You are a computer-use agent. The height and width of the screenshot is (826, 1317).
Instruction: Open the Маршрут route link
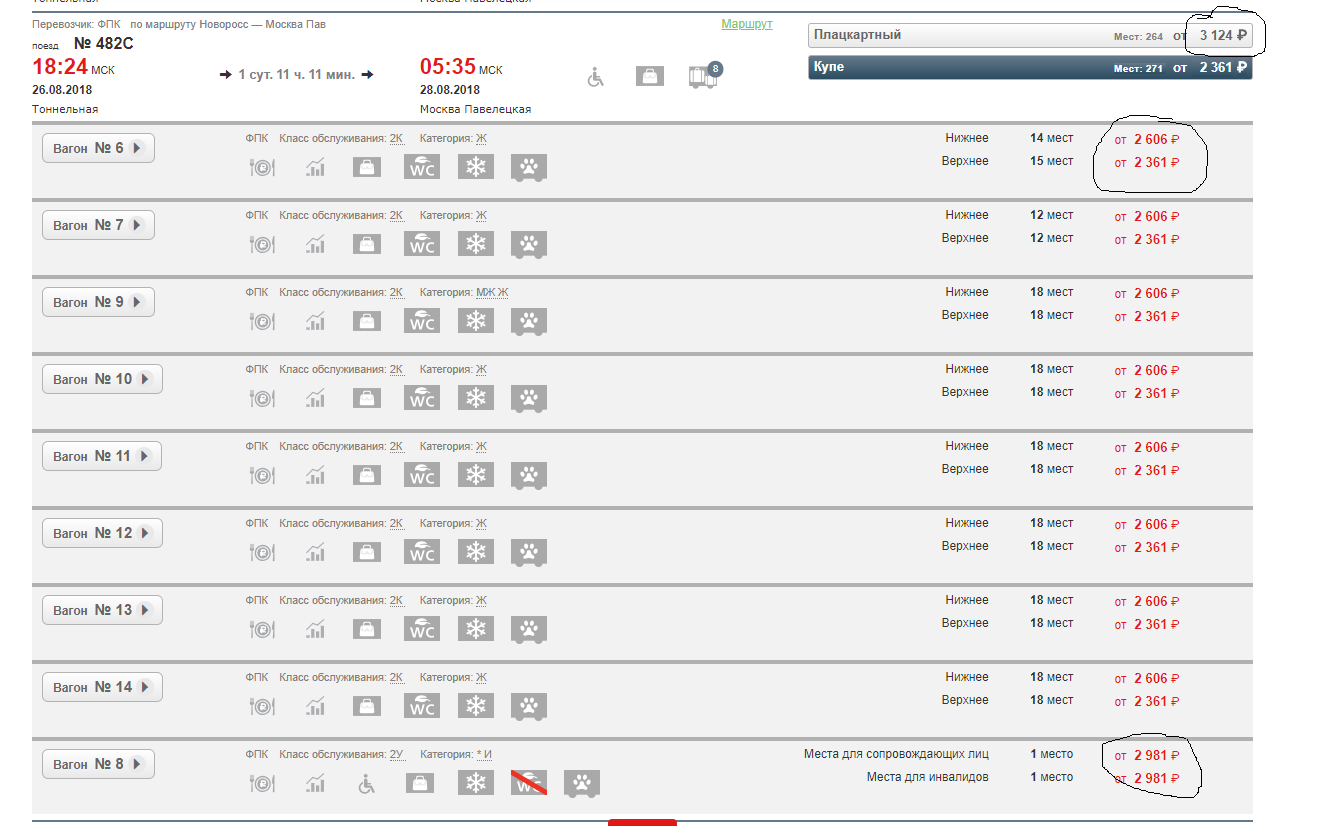click(746, 24)
